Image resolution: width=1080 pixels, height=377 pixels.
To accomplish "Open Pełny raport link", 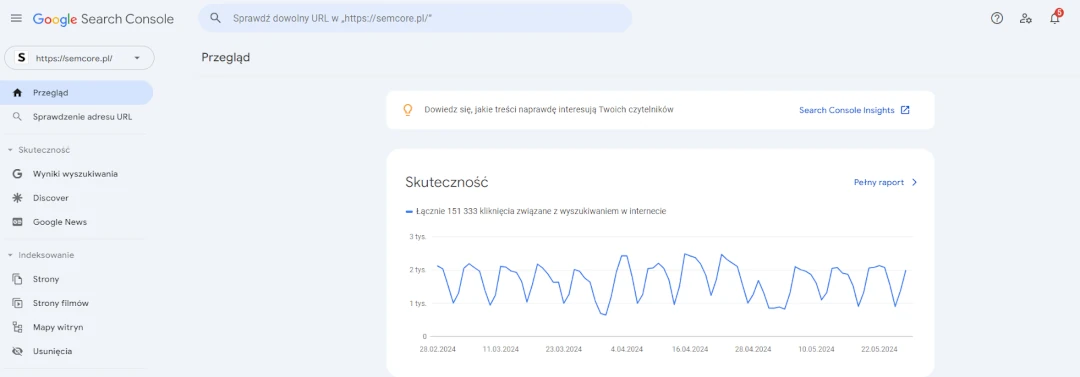I will point(878,183).
